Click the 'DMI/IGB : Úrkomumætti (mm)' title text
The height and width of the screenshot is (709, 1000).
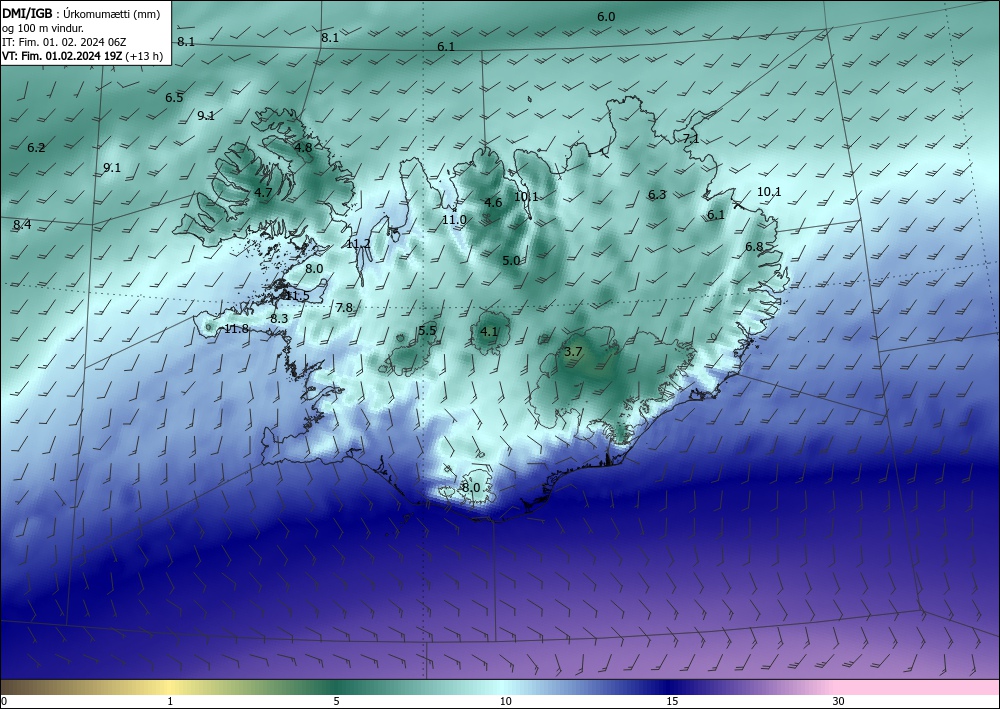click(81, 15)
